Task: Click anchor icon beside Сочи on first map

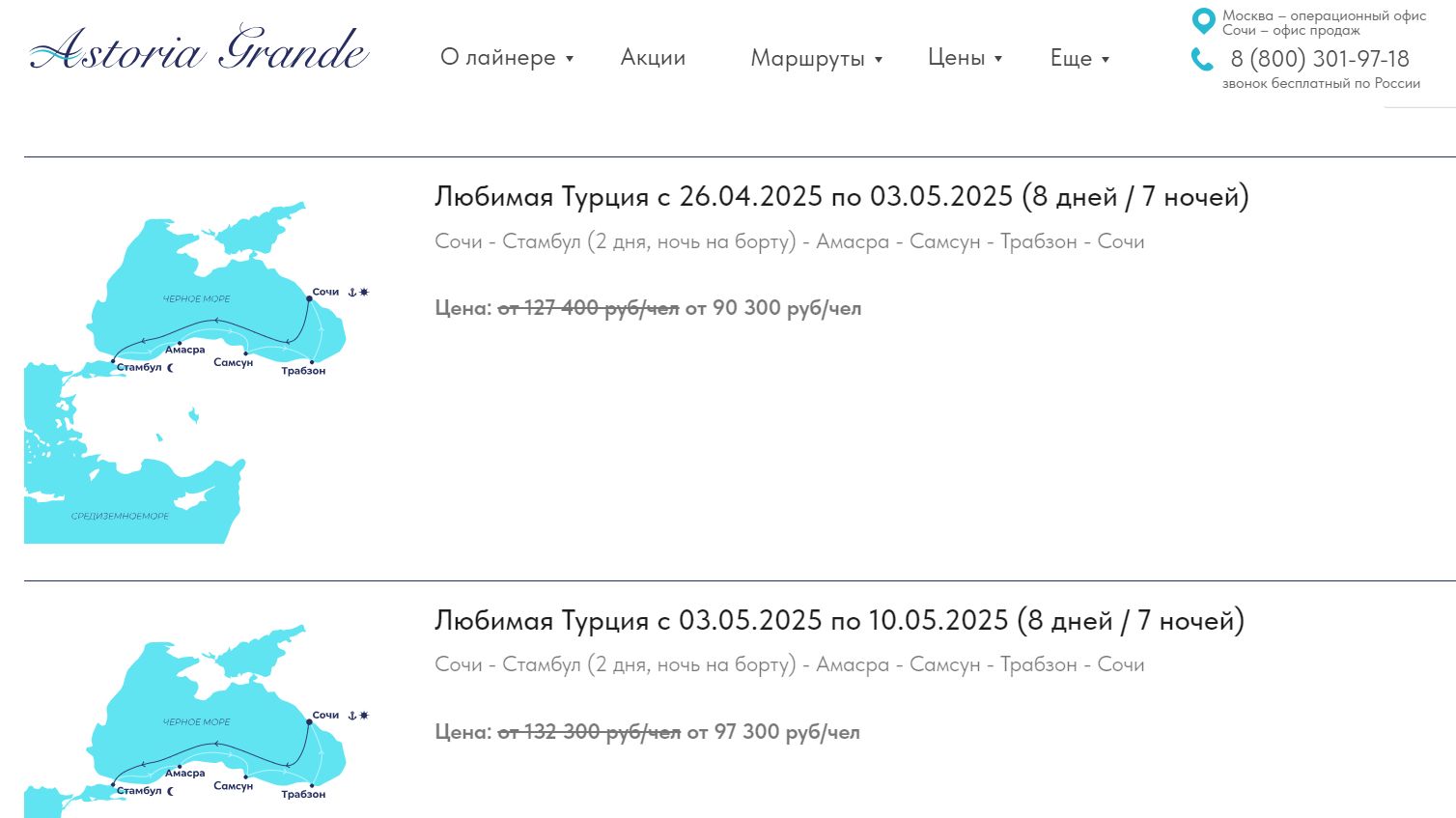Action: [x=352, y=292]
